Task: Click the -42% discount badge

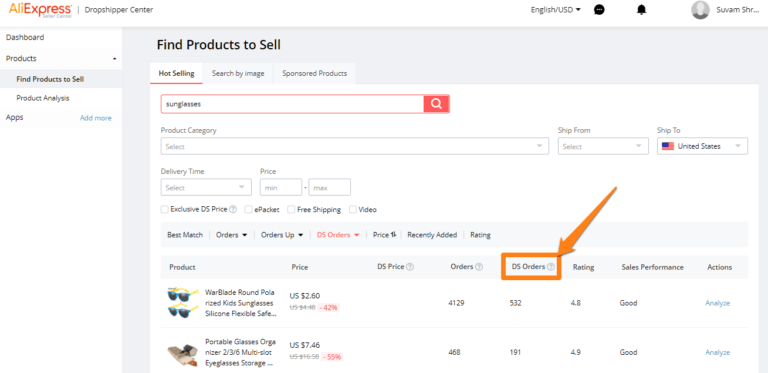Action: pyautogui.click(x=329, y=308)
